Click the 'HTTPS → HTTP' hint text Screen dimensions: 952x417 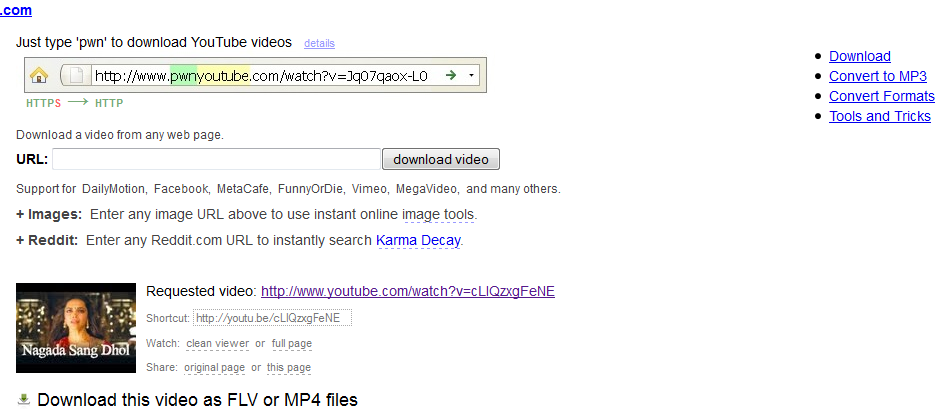point(75,103)
